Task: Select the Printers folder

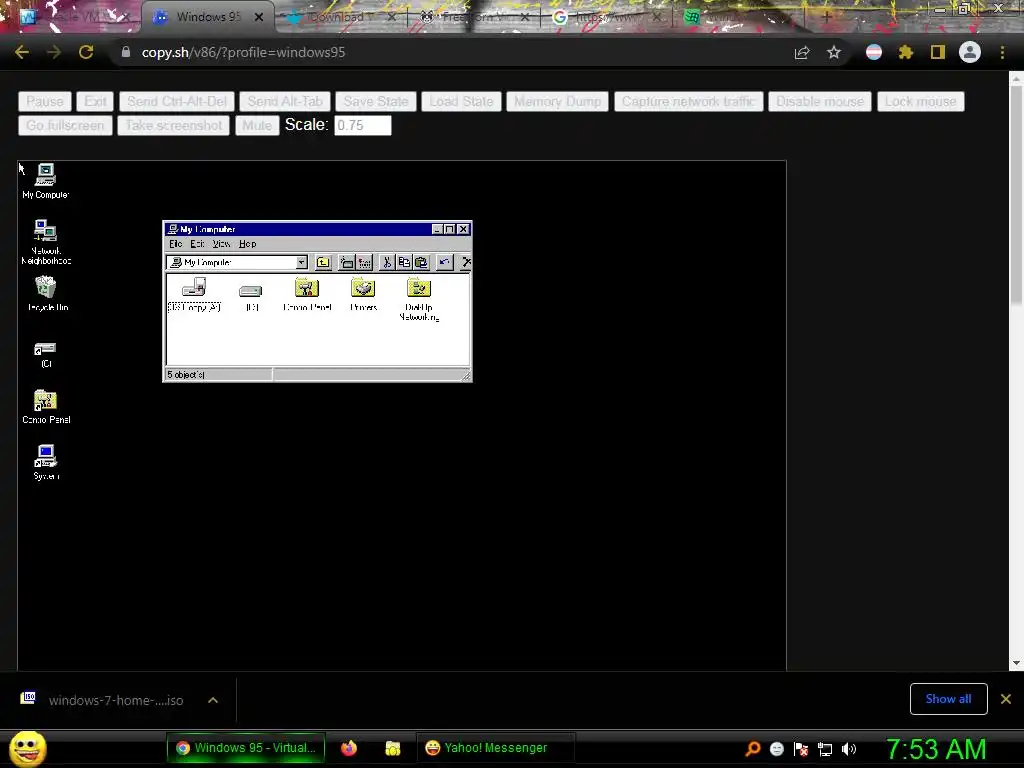Action: click(363, 295)
